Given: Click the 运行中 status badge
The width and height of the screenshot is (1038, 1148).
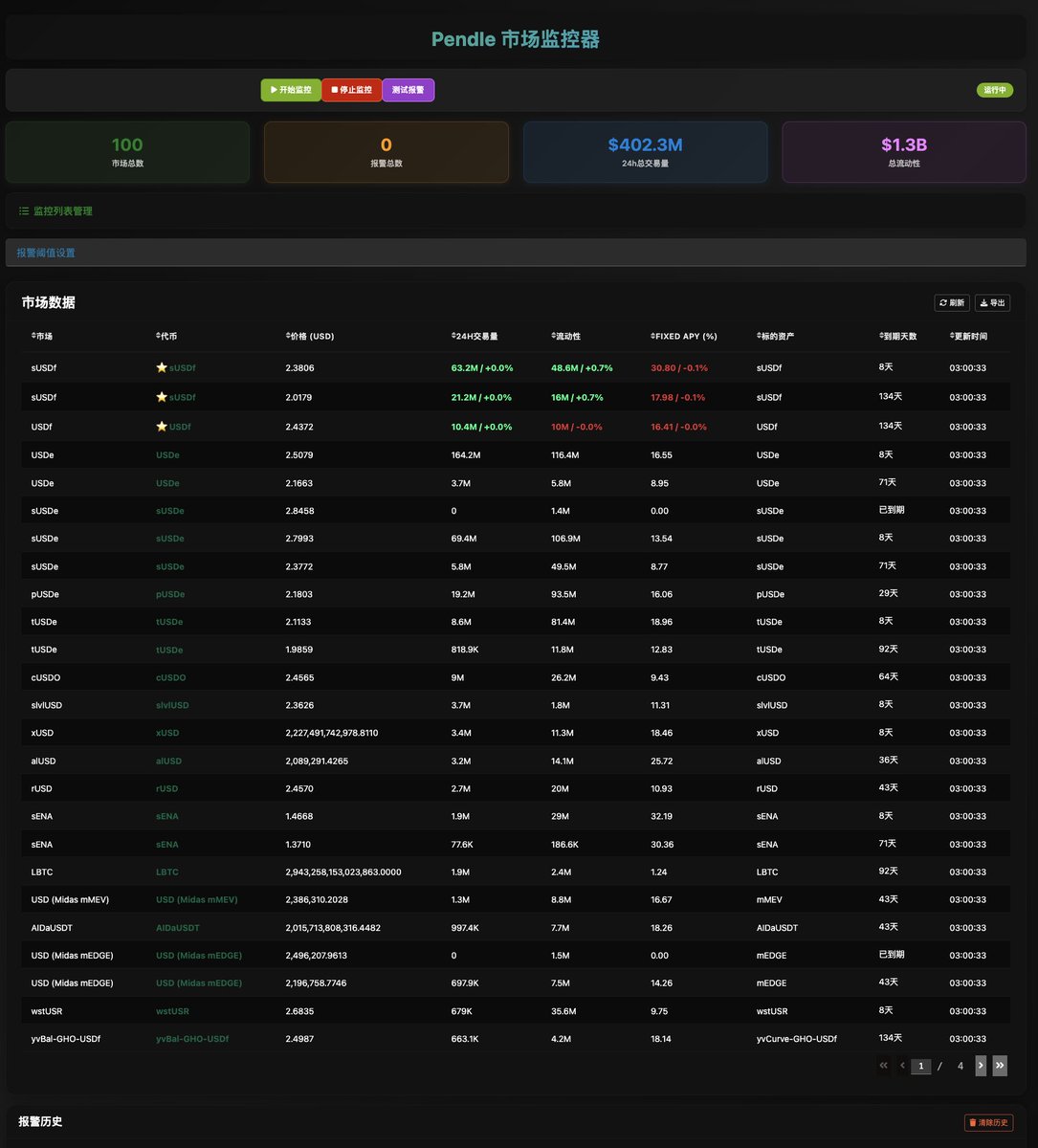Looking at the screenshot, I should pyautogui.click(x=995, y=90).
